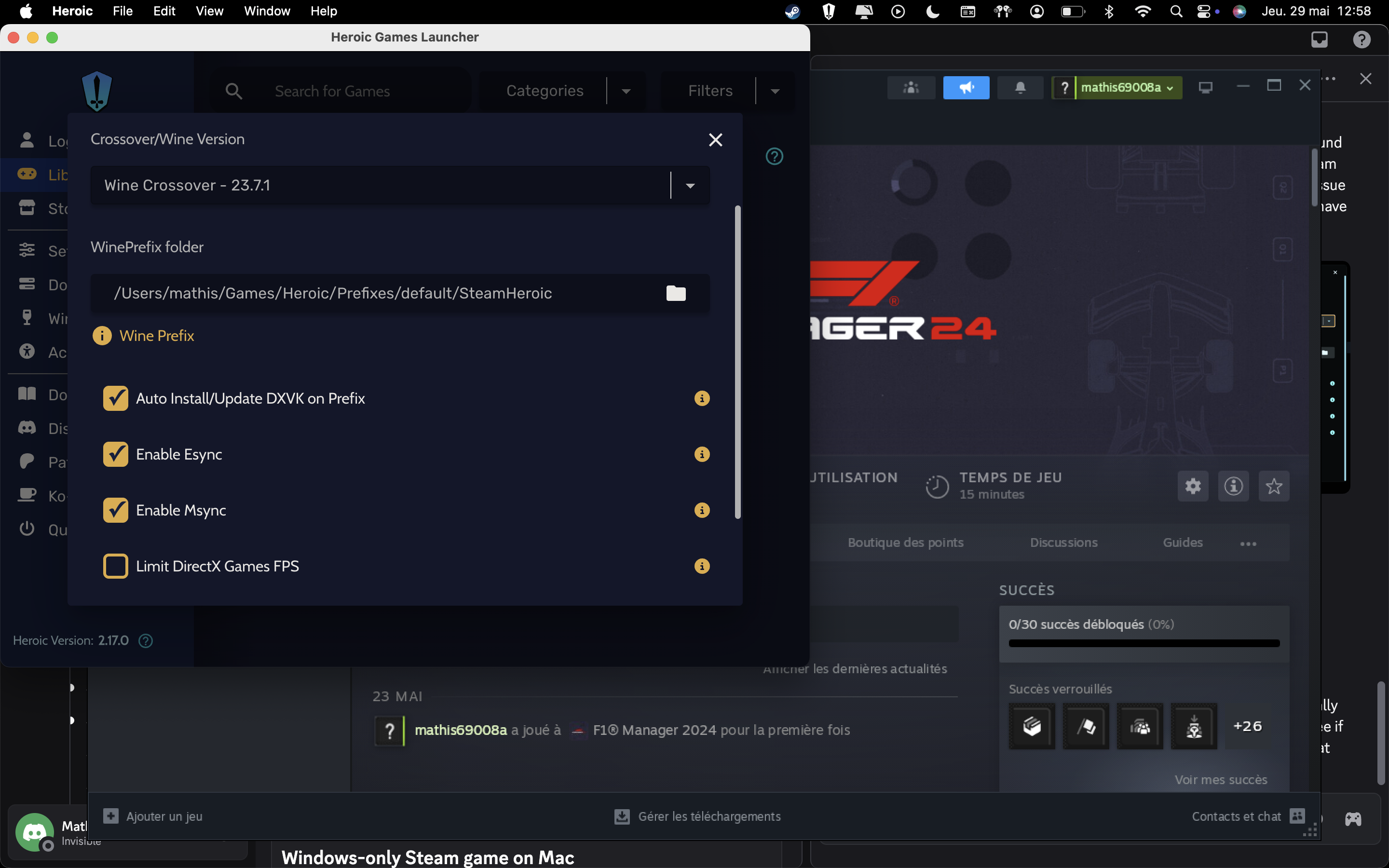Disable the Enable Msync checkbox
The image size is (1389, 868).
pos(115,510)
